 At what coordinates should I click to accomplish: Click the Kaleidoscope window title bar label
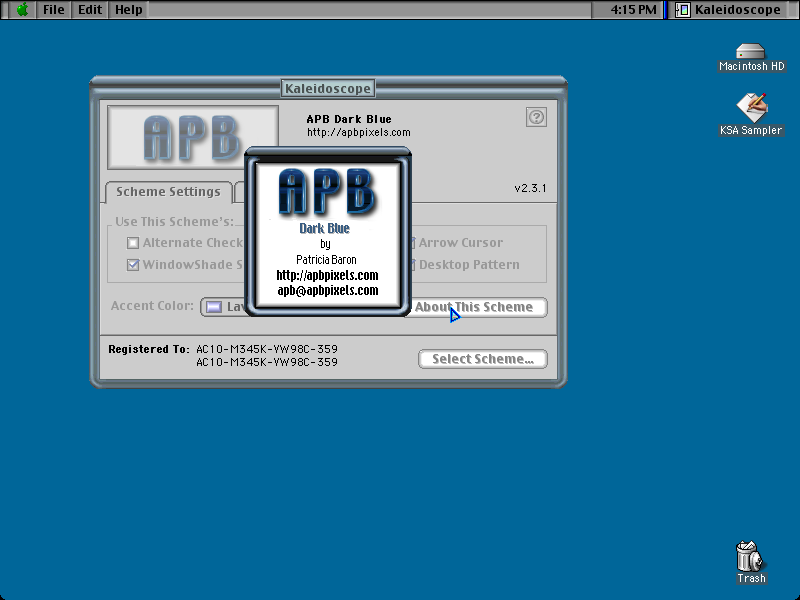pyautogui.click(x=328, y=89)
